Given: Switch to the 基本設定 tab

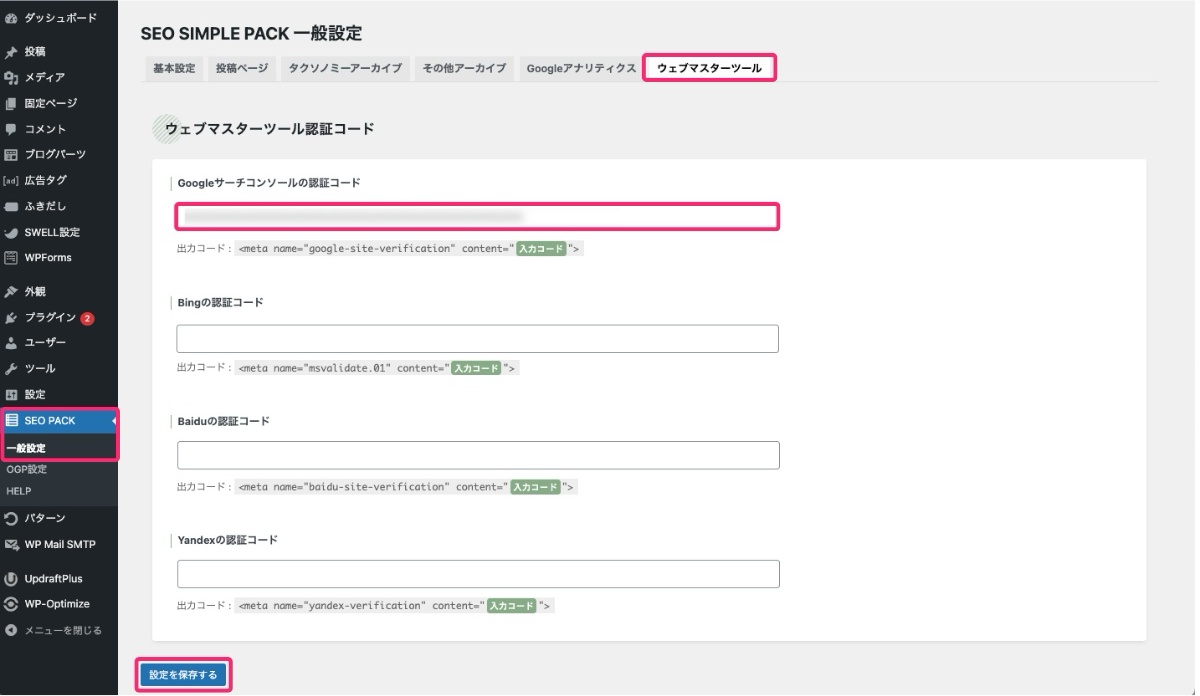Looking at the screenshot, I should (172, 68).
